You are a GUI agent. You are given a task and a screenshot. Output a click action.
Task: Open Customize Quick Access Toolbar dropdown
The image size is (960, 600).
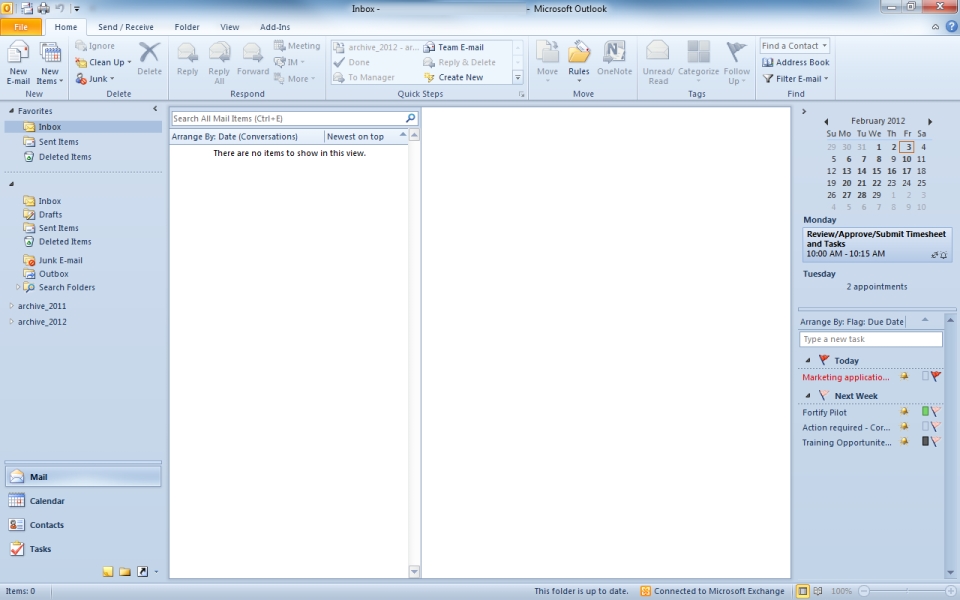point(77,9)
